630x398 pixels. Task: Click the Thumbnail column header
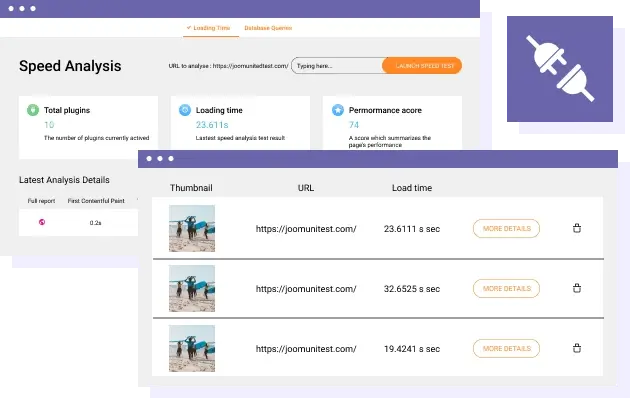191,188
